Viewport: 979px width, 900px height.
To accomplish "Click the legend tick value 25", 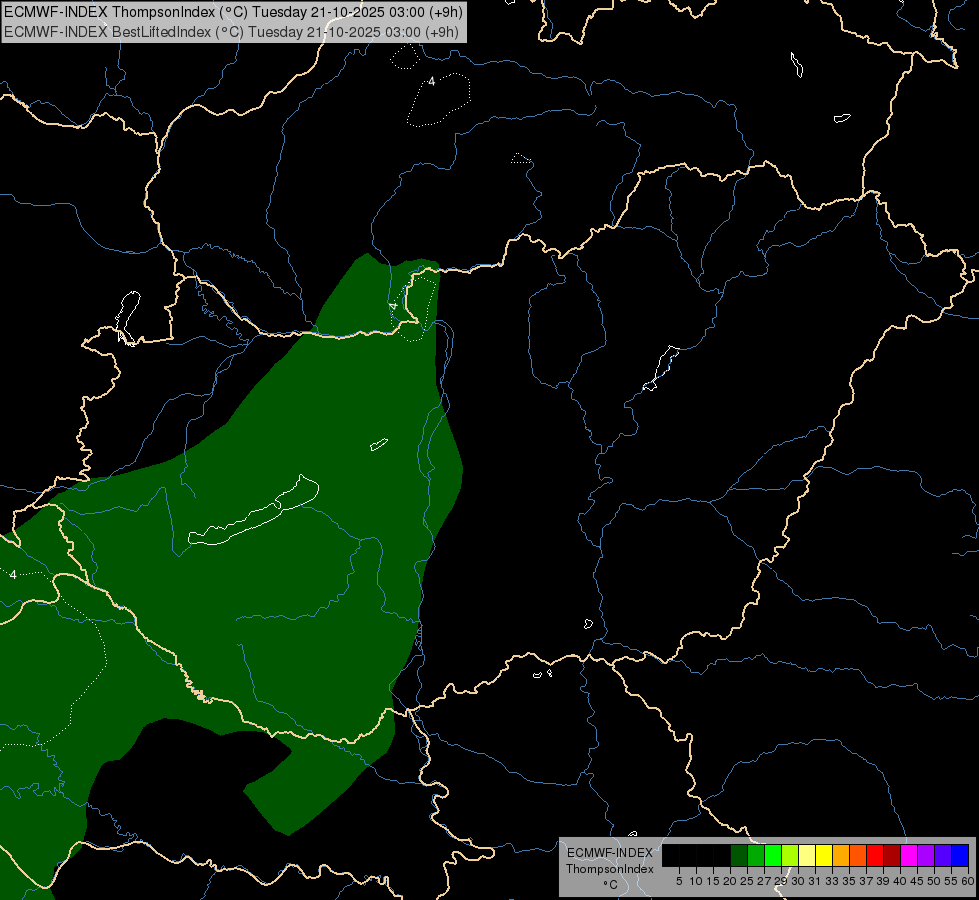I will [747, 881].
